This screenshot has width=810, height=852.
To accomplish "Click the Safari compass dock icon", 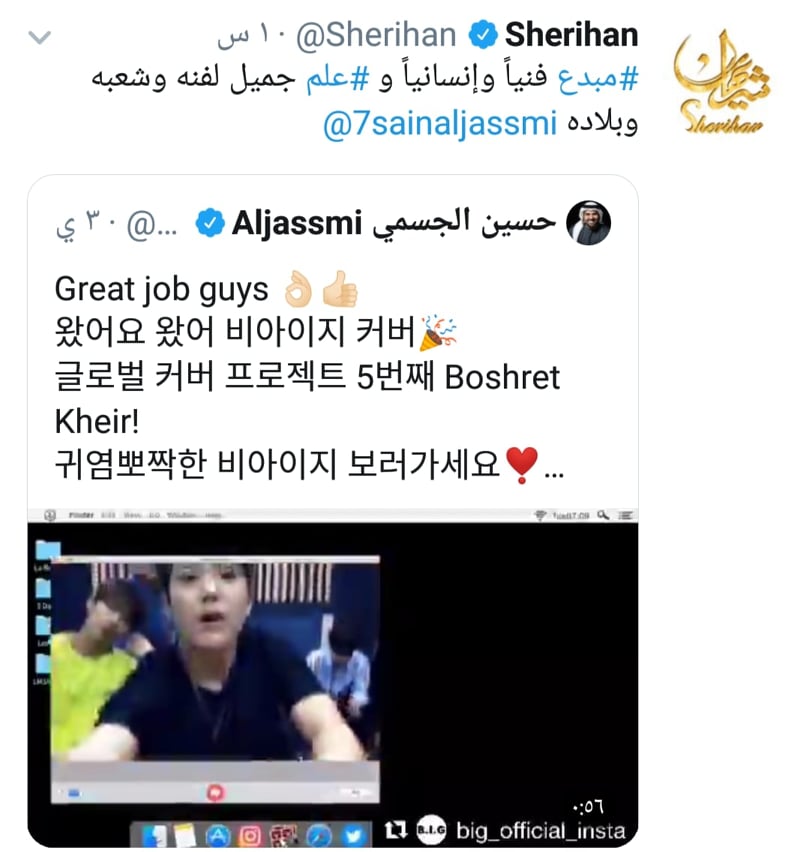I will [319, 836].
